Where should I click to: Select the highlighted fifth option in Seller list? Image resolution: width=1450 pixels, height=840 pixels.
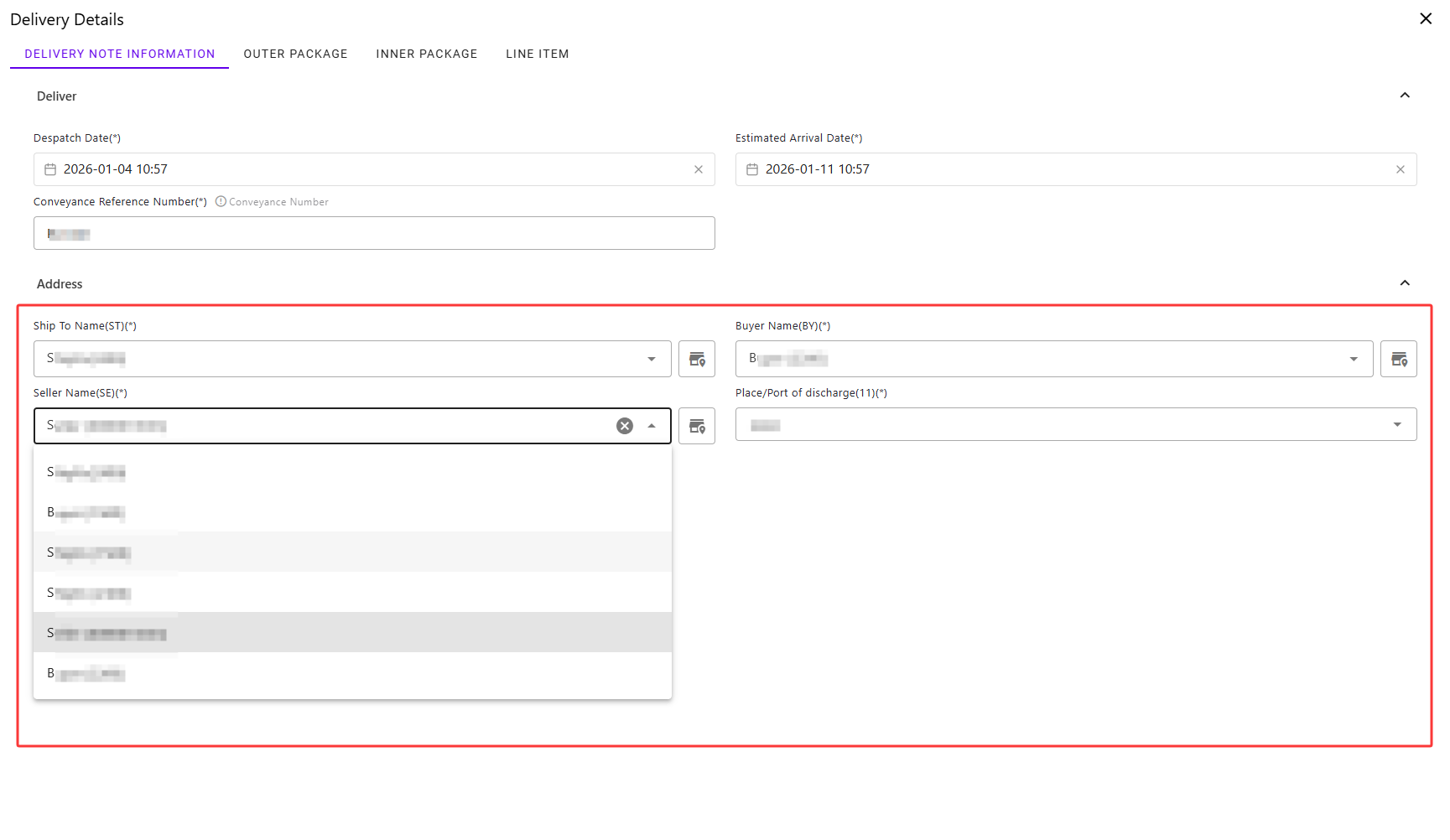(352, 633)
